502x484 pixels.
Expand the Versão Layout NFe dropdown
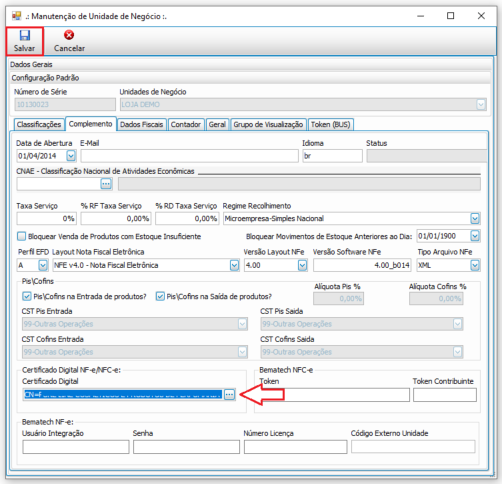(302, 265)
